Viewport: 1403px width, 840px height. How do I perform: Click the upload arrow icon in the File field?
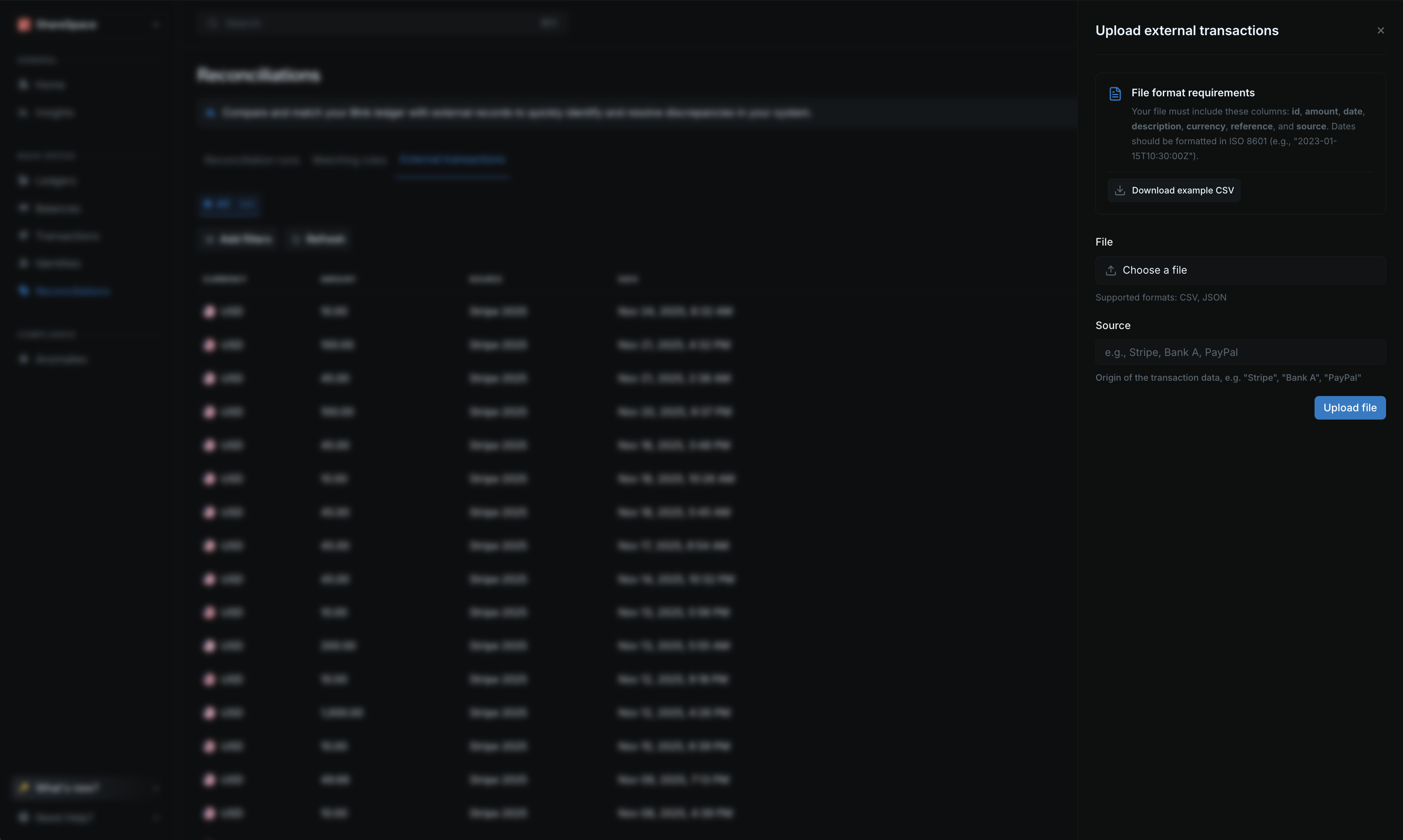point(1110,271)
